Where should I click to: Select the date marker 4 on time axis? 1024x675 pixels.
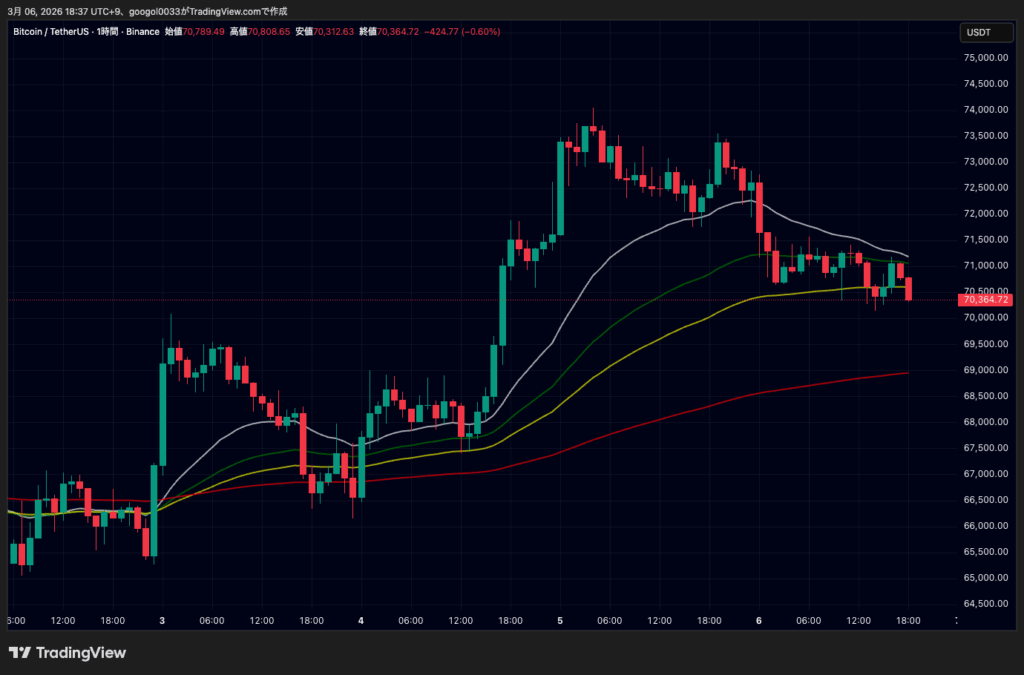[x=361, y=620]
